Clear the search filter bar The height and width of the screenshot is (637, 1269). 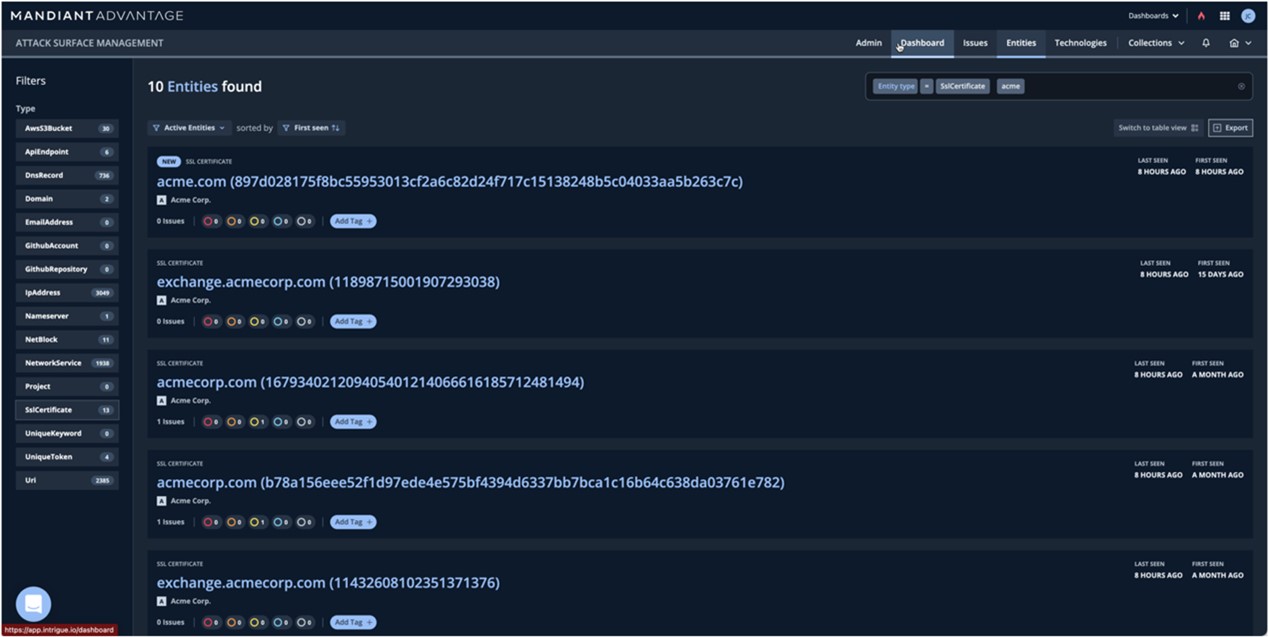[1241, 86]
